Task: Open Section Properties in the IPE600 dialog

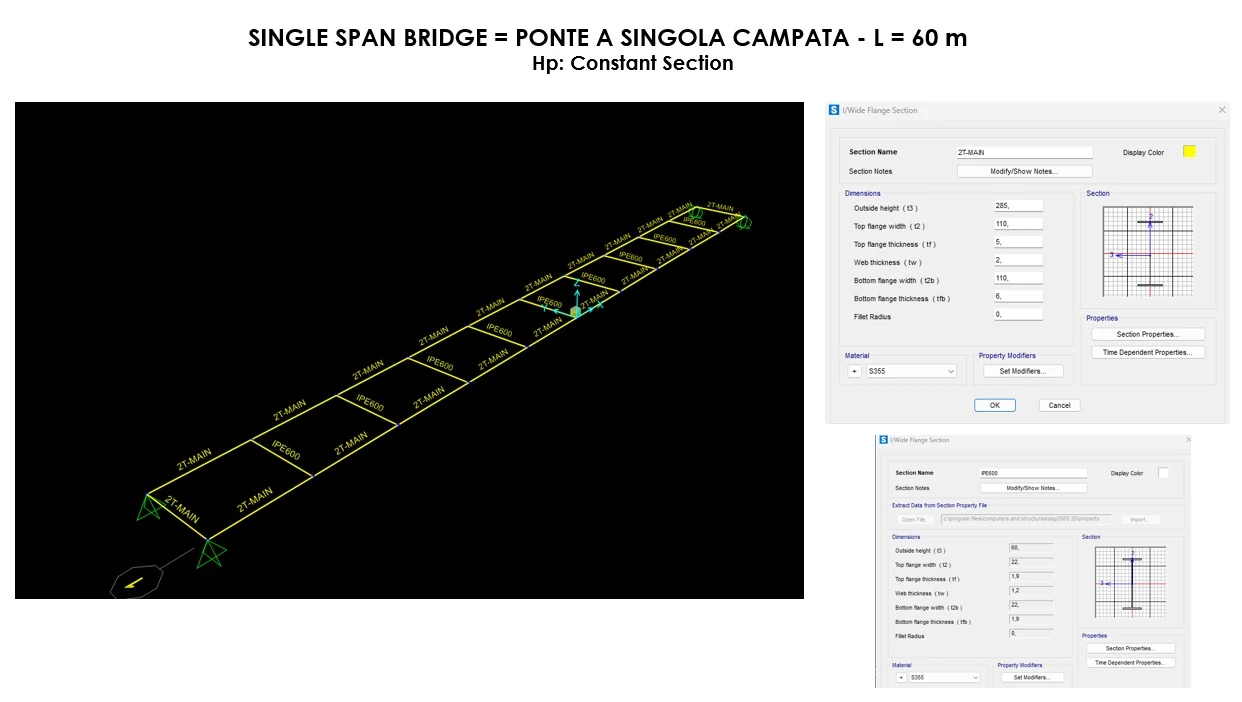Action: coord(1131,648)
